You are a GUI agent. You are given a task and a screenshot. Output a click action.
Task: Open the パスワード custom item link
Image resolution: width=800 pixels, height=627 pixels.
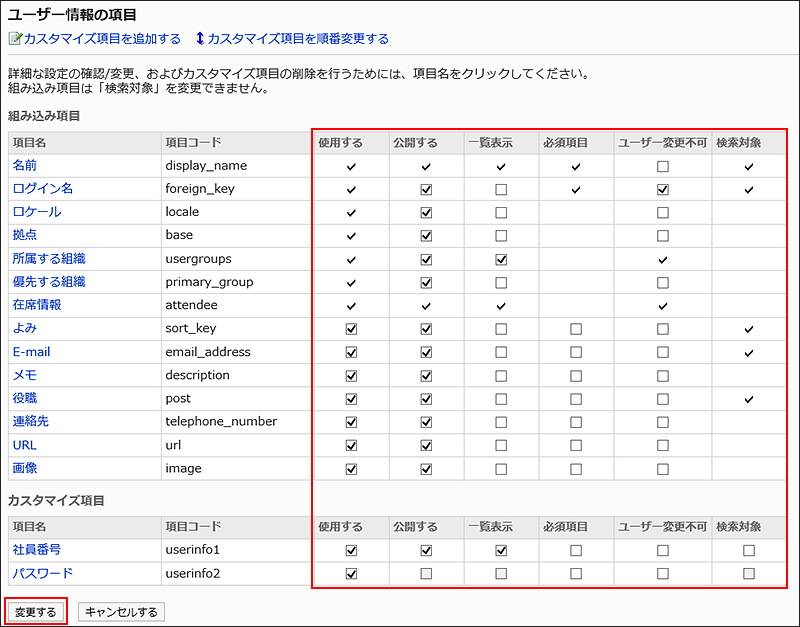[x=43, y=573]
